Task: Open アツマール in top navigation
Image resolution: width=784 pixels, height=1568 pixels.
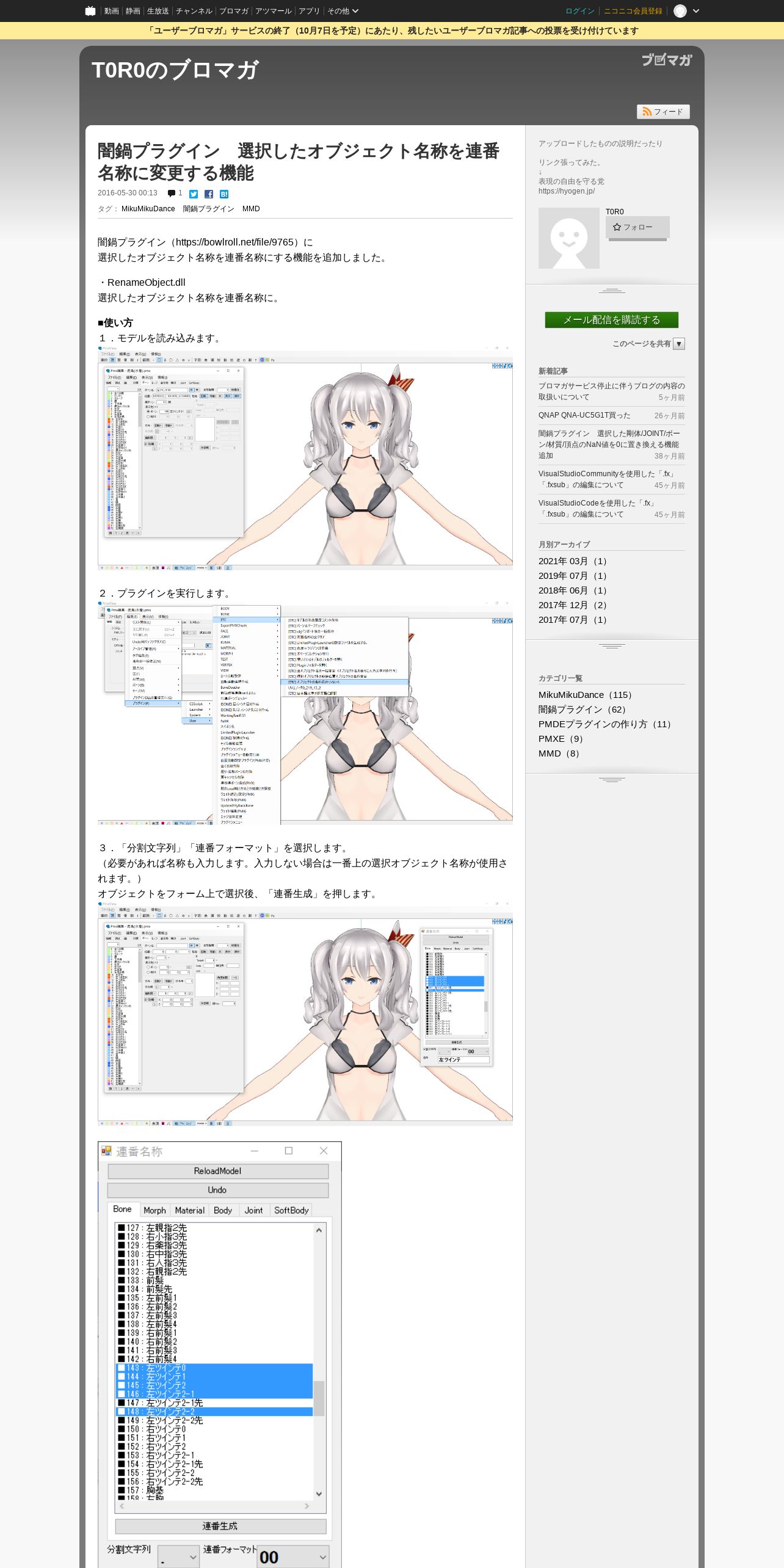Action: (273, 11)
